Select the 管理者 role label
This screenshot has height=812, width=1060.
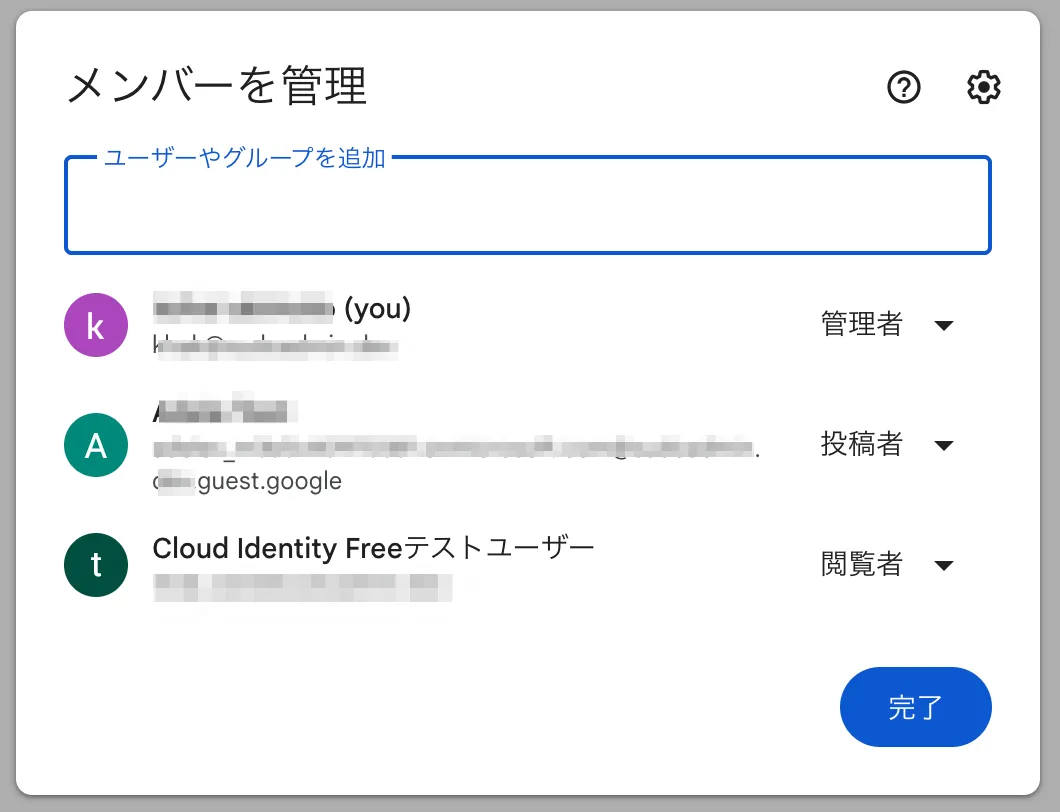[x=862, y=325]
